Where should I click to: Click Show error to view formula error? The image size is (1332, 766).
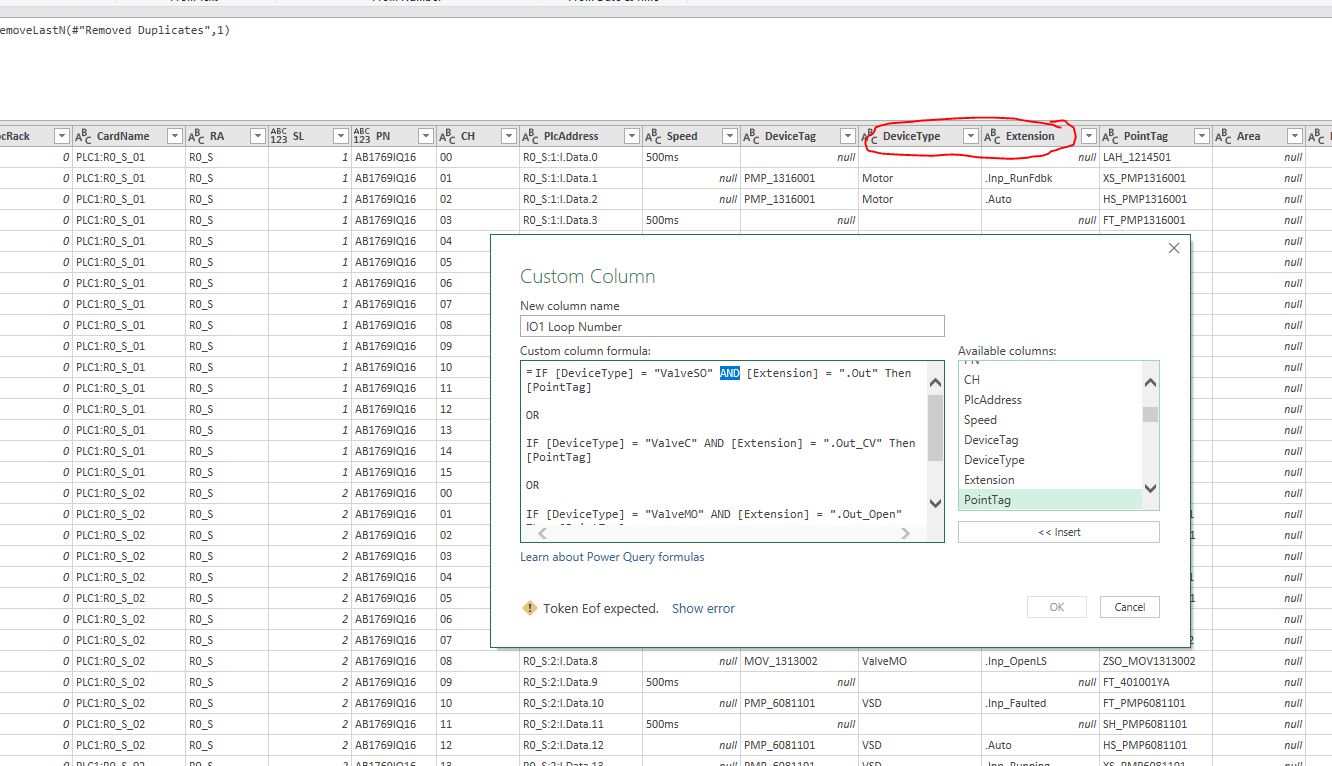point(703,608)
